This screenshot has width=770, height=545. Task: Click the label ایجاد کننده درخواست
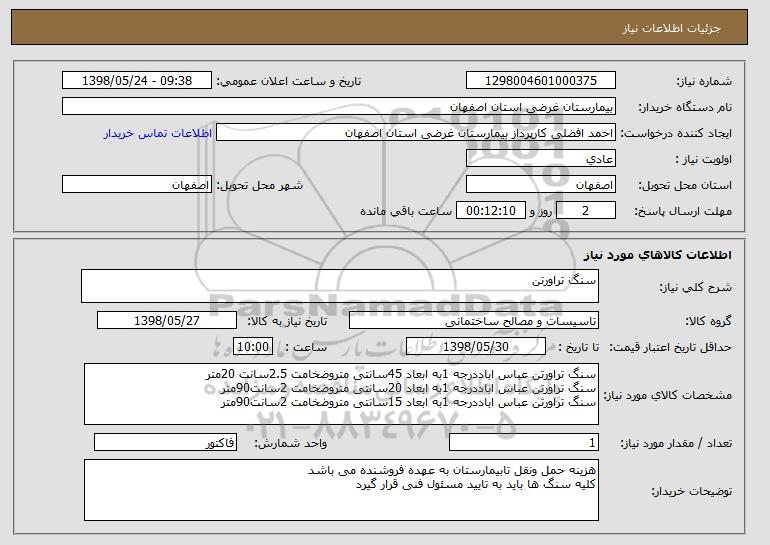tap(676, 133)
